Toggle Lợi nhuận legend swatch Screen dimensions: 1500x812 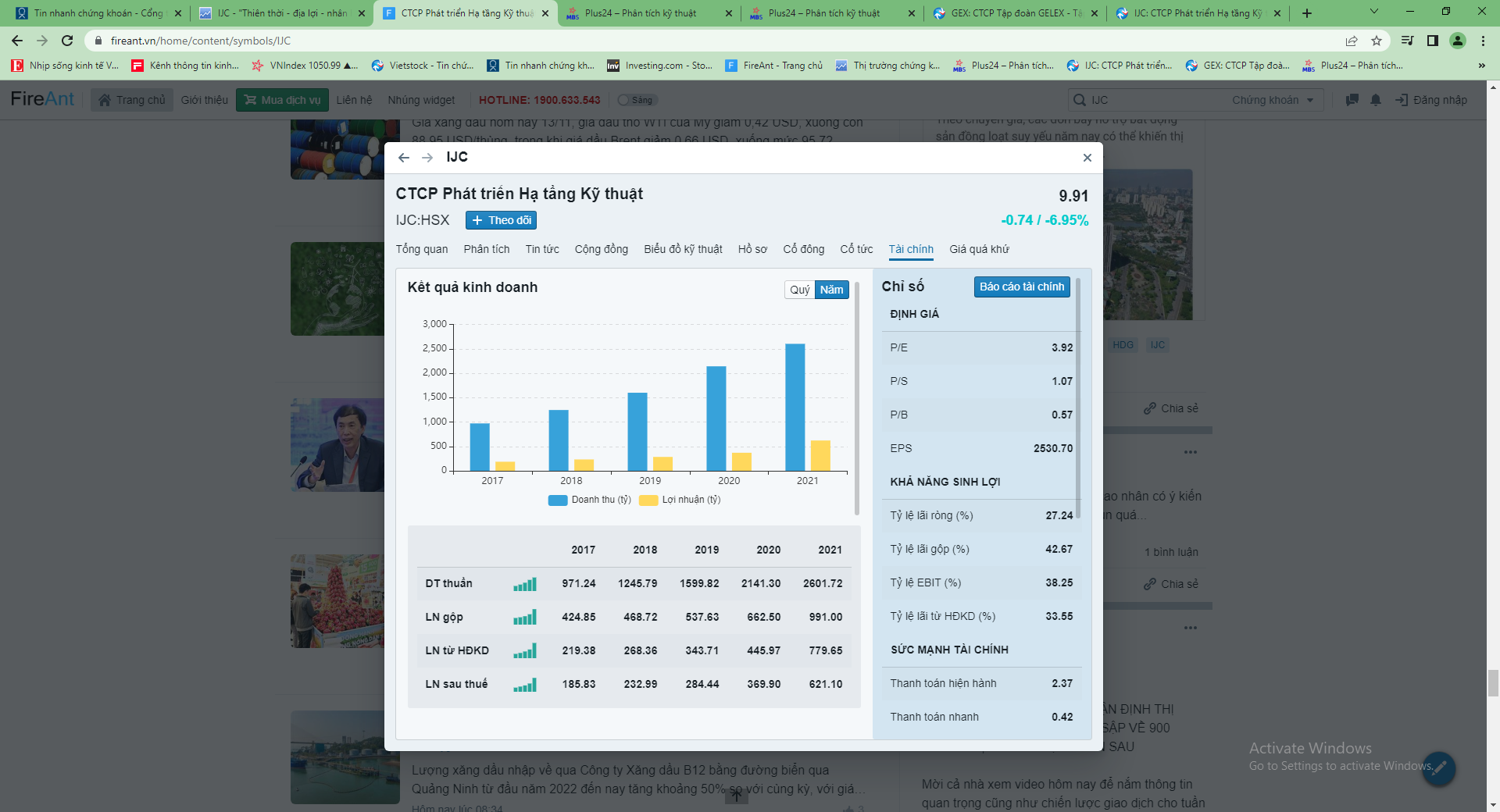648,500
